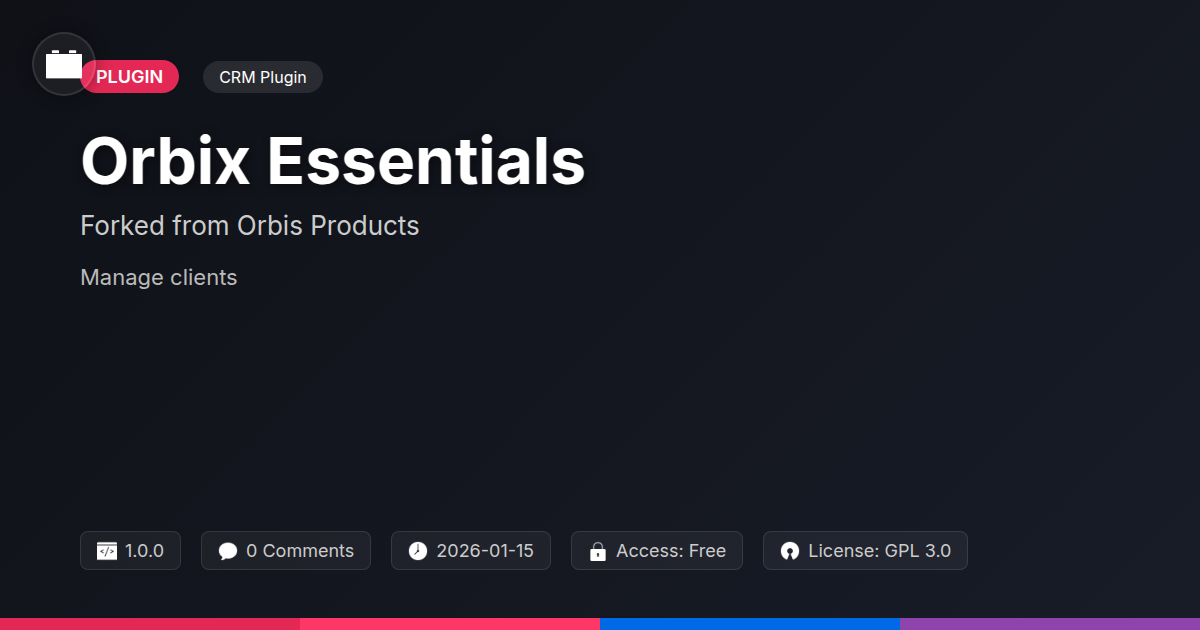The height and width of the screenshot is (630, 1200).
Task: Select the red PLUGIN badge
Action: point(130,77)
